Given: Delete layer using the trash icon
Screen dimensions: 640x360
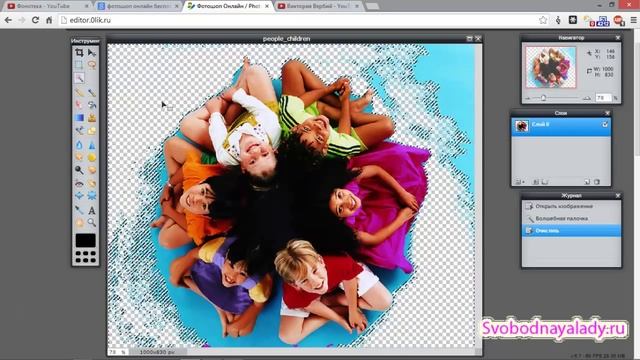Looking at the screenshot, I should [x=597, y=182].
